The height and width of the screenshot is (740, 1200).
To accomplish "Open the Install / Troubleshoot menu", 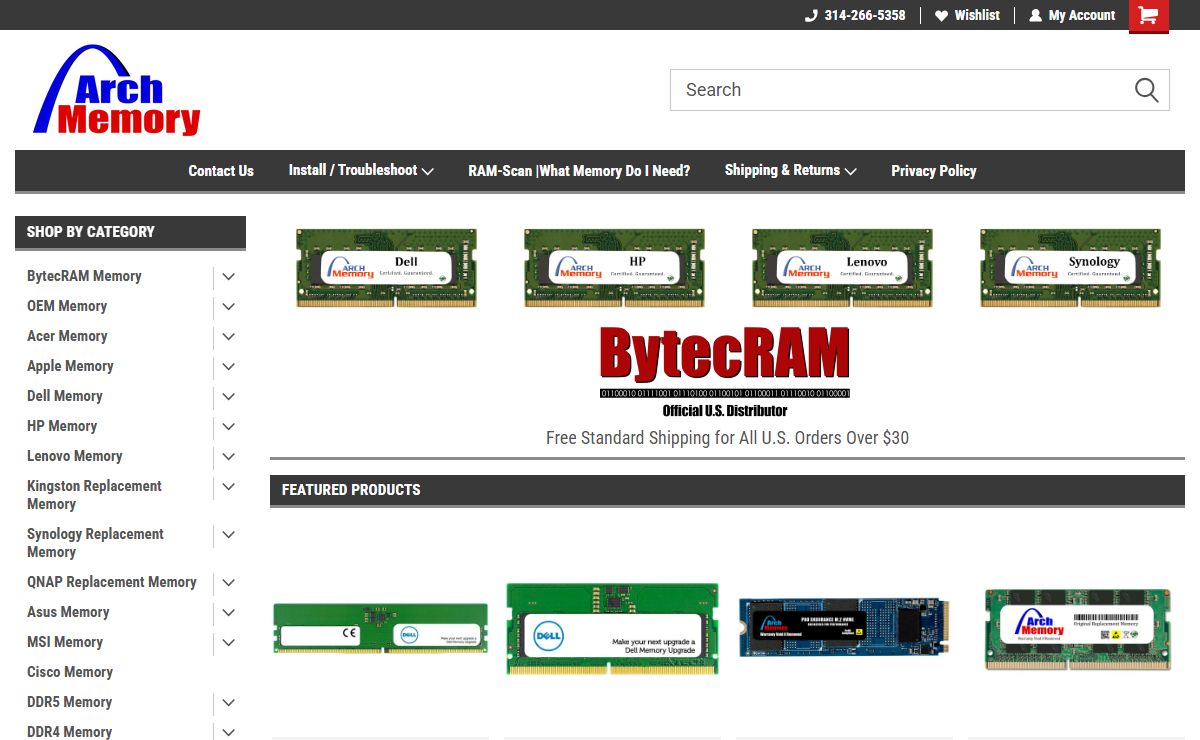I will 361,171.
